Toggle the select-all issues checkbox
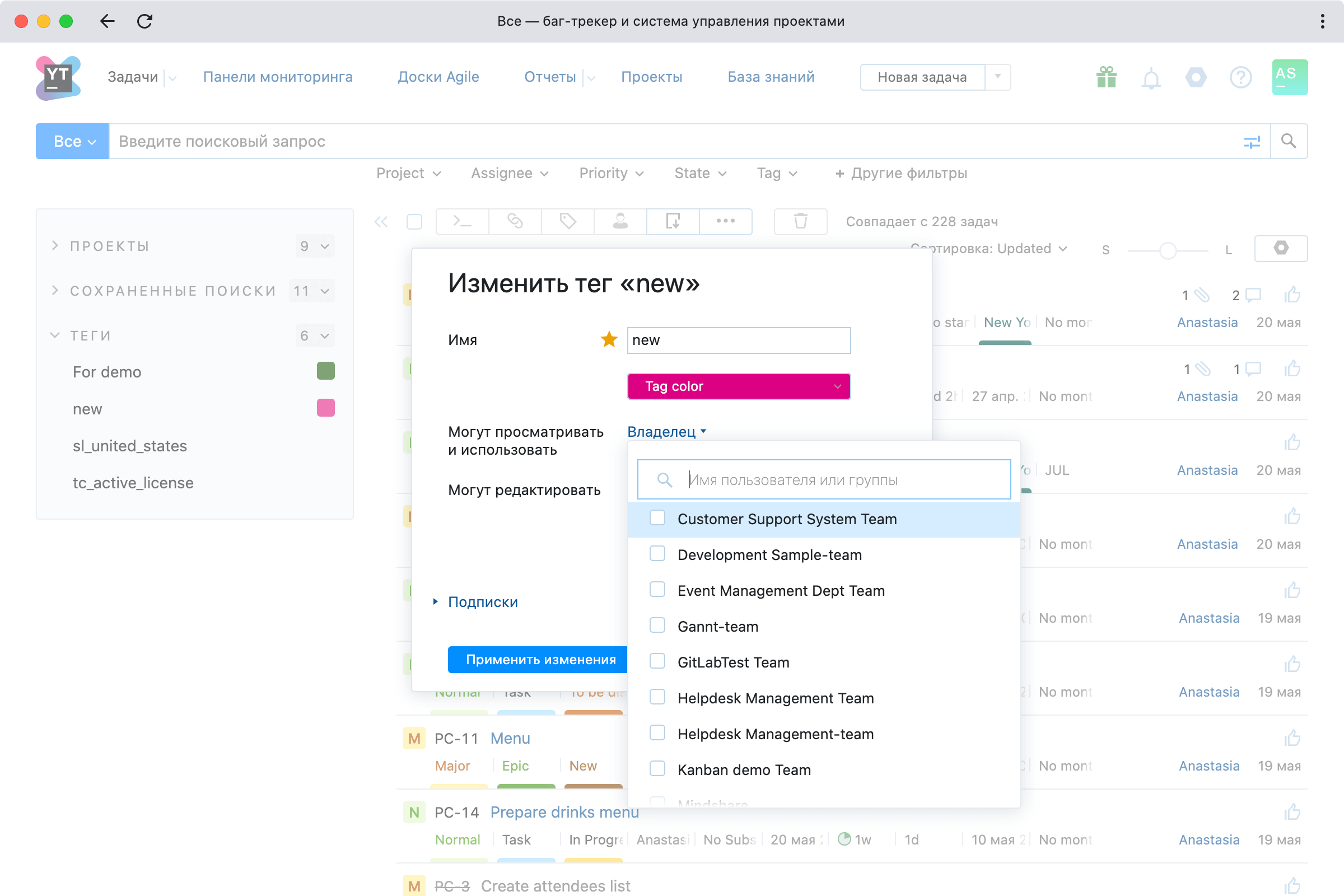The height and width of the screenshot is (896, 1344). (414, 222)
